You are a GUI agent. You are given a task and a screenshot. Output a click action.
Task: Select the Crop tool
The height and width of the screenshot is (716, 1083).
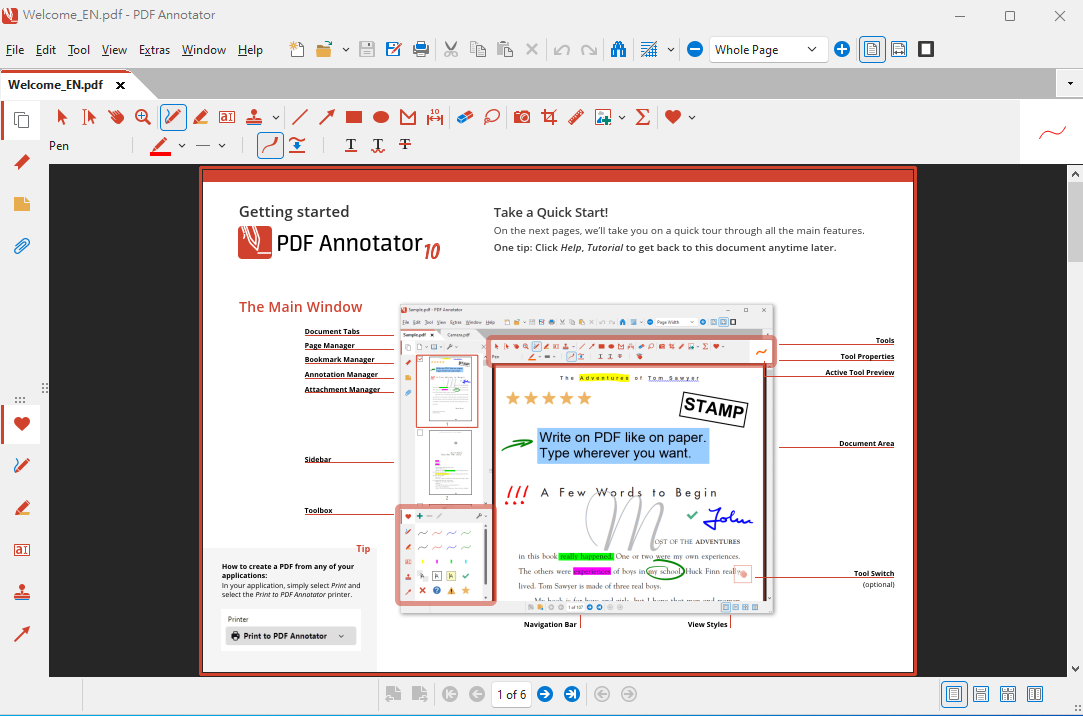[x=549, y=117]
